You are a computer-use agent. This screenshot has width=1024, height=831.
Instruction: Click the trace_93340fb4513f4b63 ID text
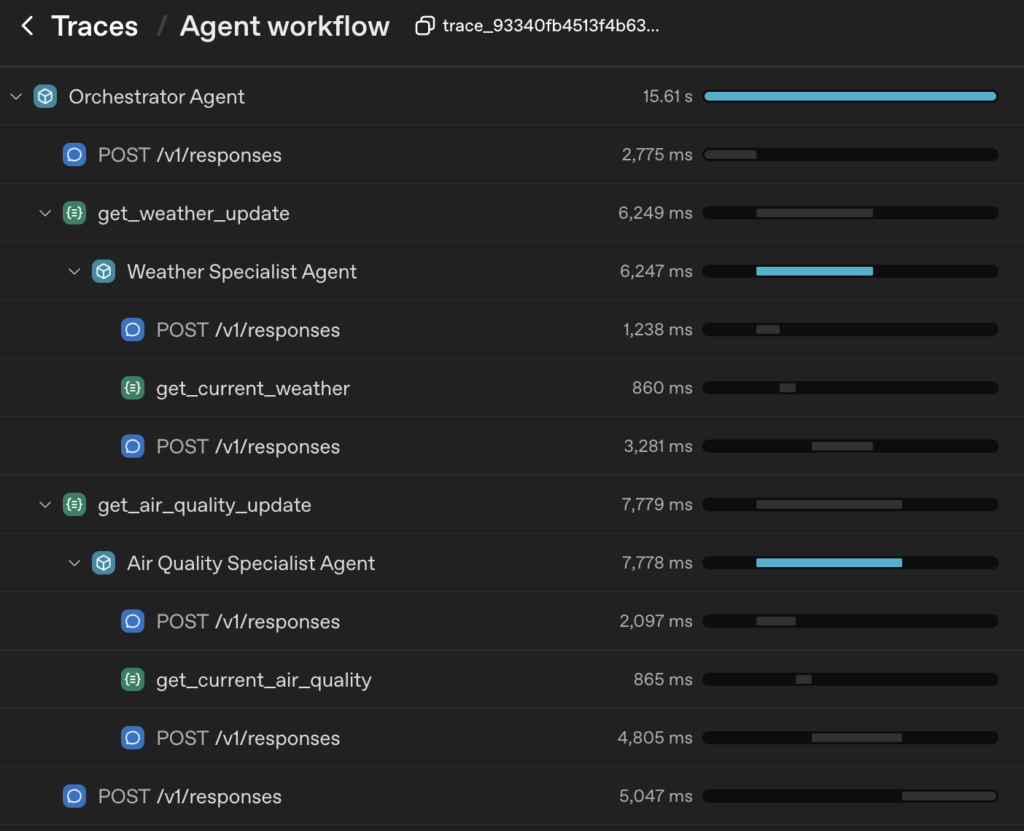click(x=550, y=27)
